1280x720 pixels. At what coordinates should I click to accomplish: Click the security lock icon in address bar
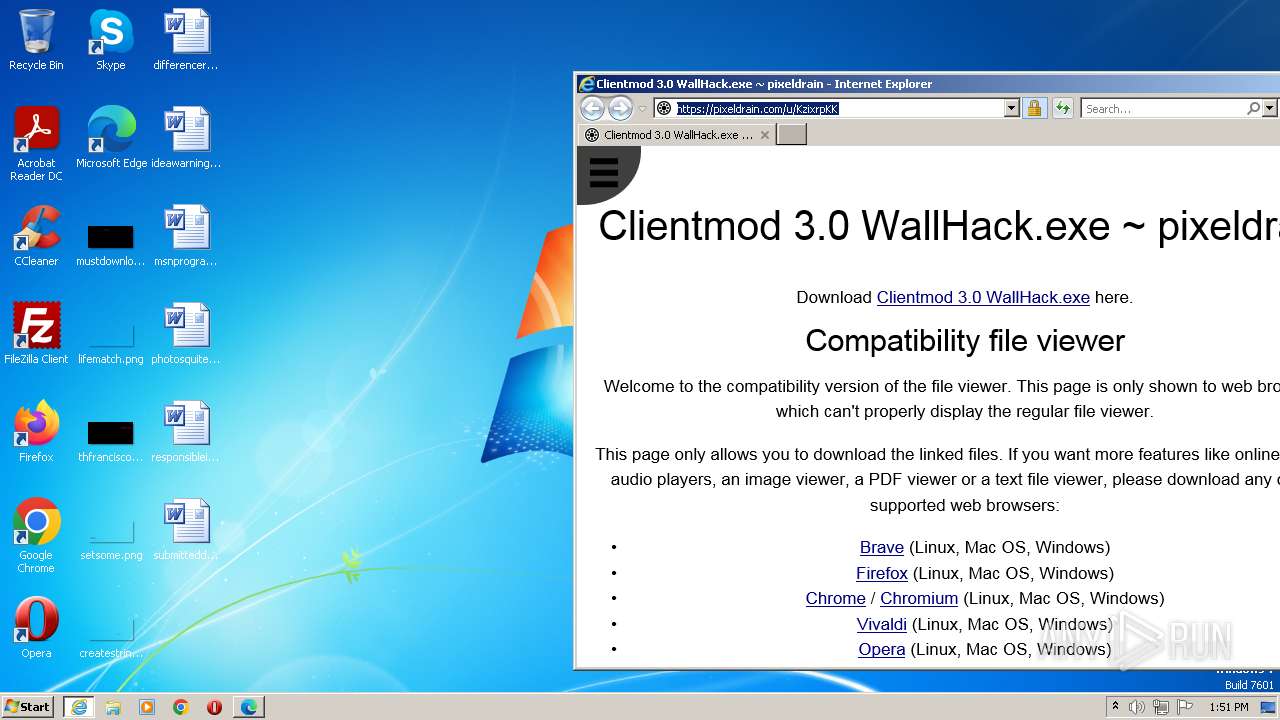tap(1034, 108)
